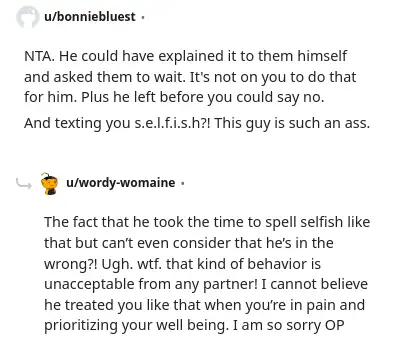The width and height of the screenshot is (400, 361).
Task: Click the curved reply-thread arrow icon
Action: pyautogui.click(x=23, y=183)
